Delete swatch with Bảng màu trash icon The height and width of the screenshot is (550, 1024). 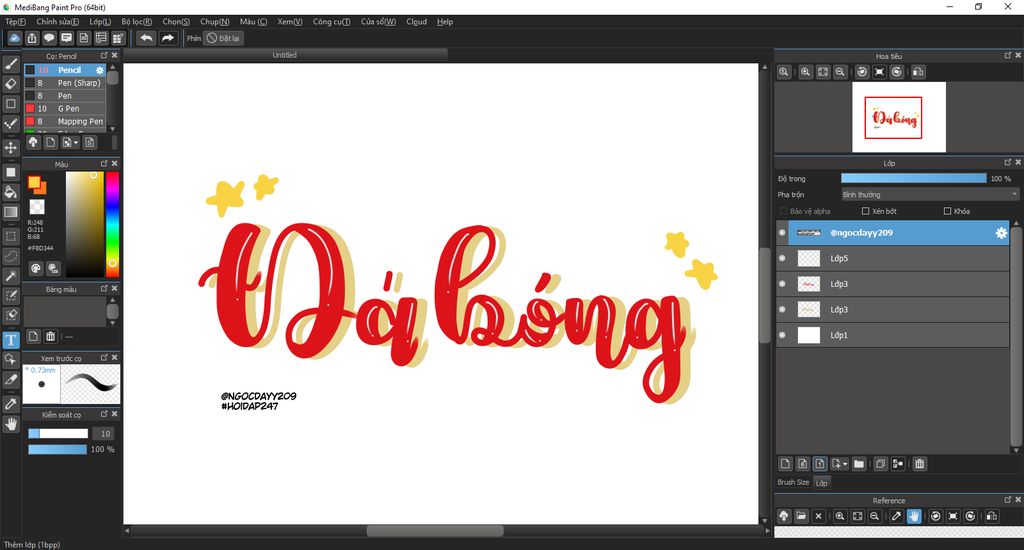(50, 336)
